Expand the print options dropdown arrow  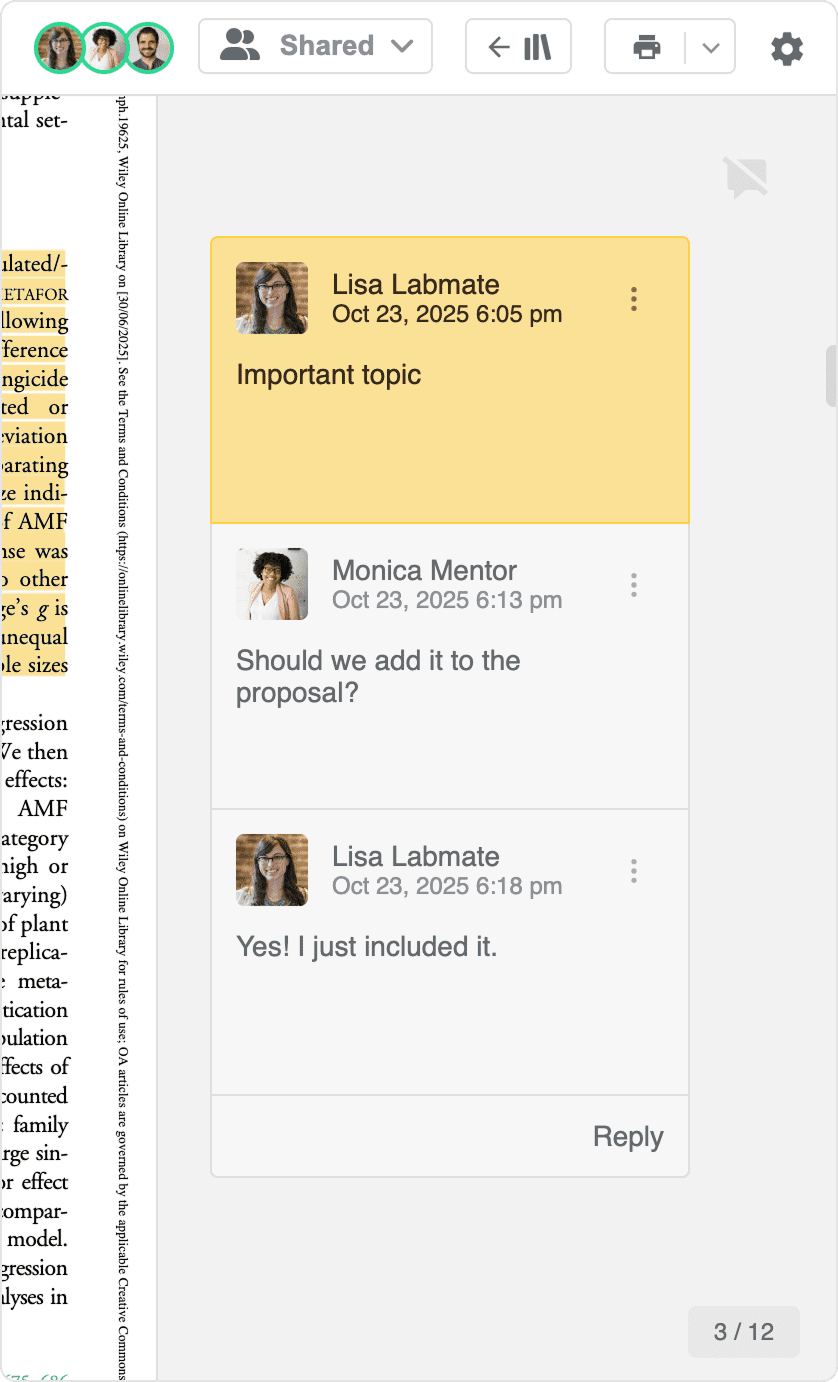(x=711, y=48)
